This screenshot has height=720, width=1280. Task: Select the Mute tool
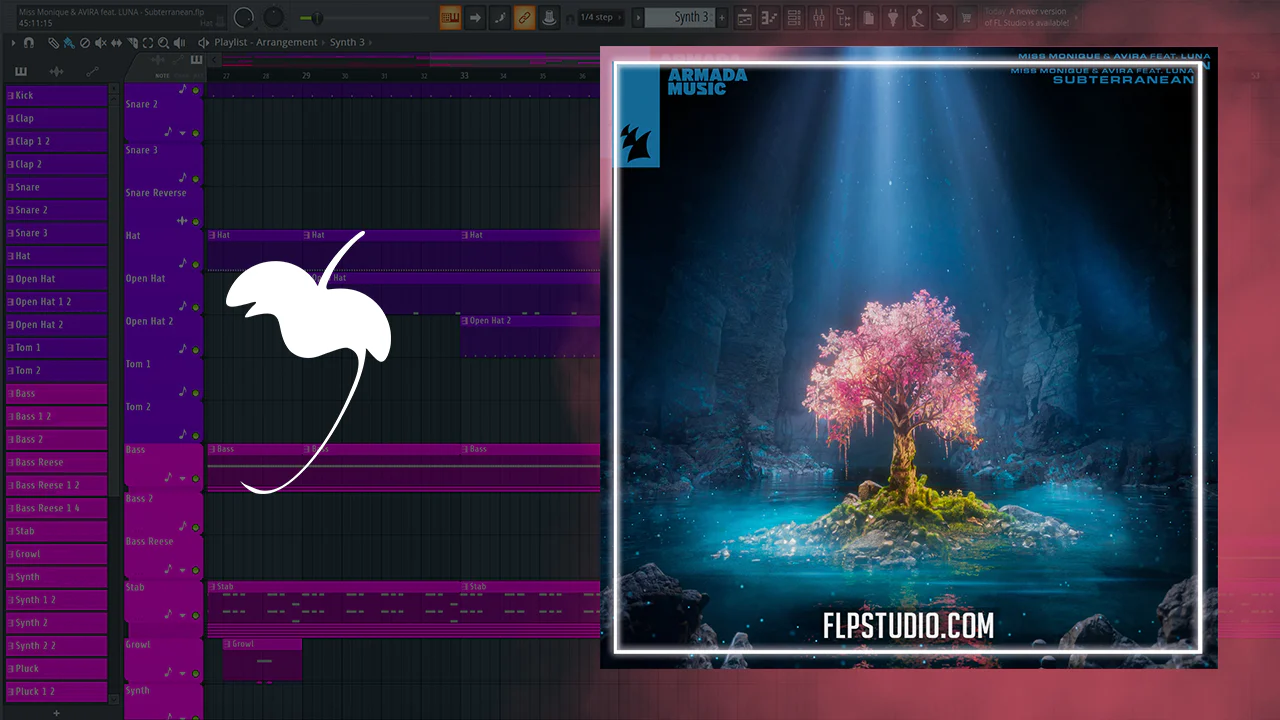[100, 42]
